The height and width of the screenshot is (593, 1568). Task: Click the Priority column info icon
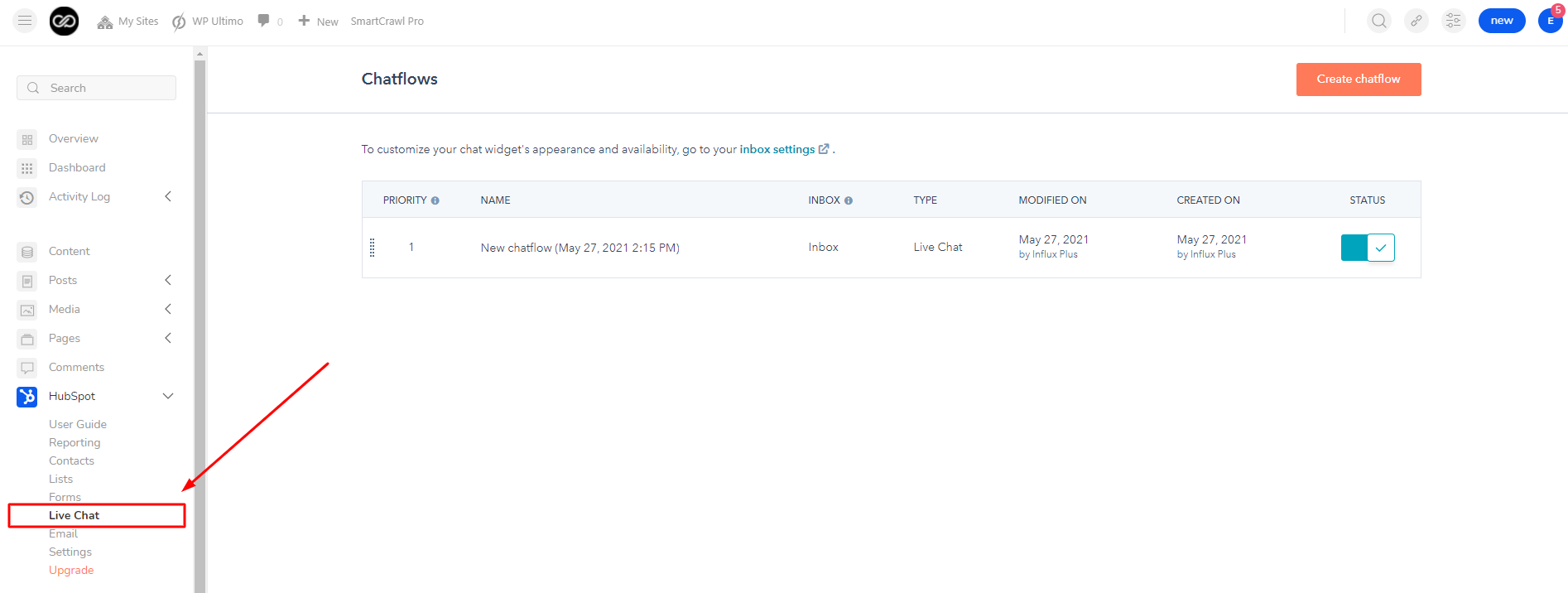tap(435, 200)
